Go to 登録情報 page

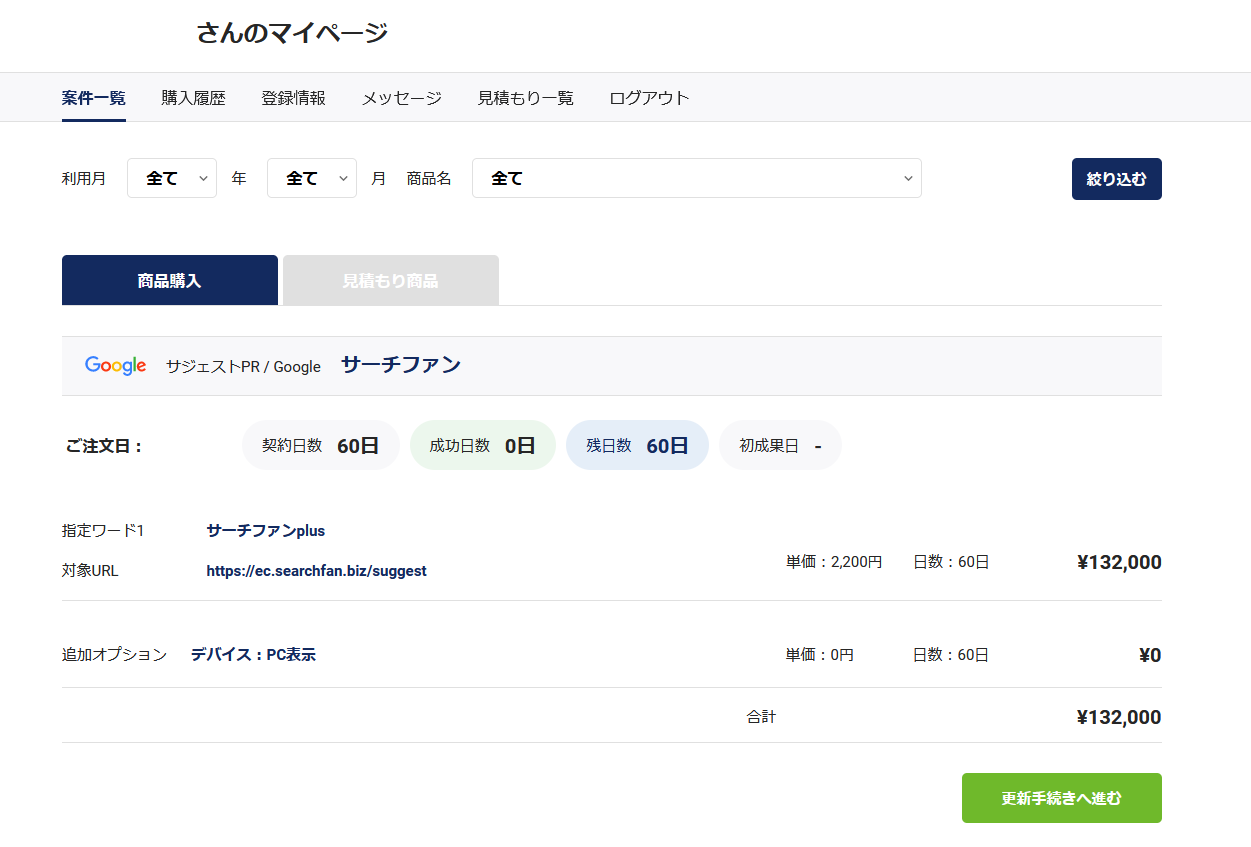click(x=294, y=98)
